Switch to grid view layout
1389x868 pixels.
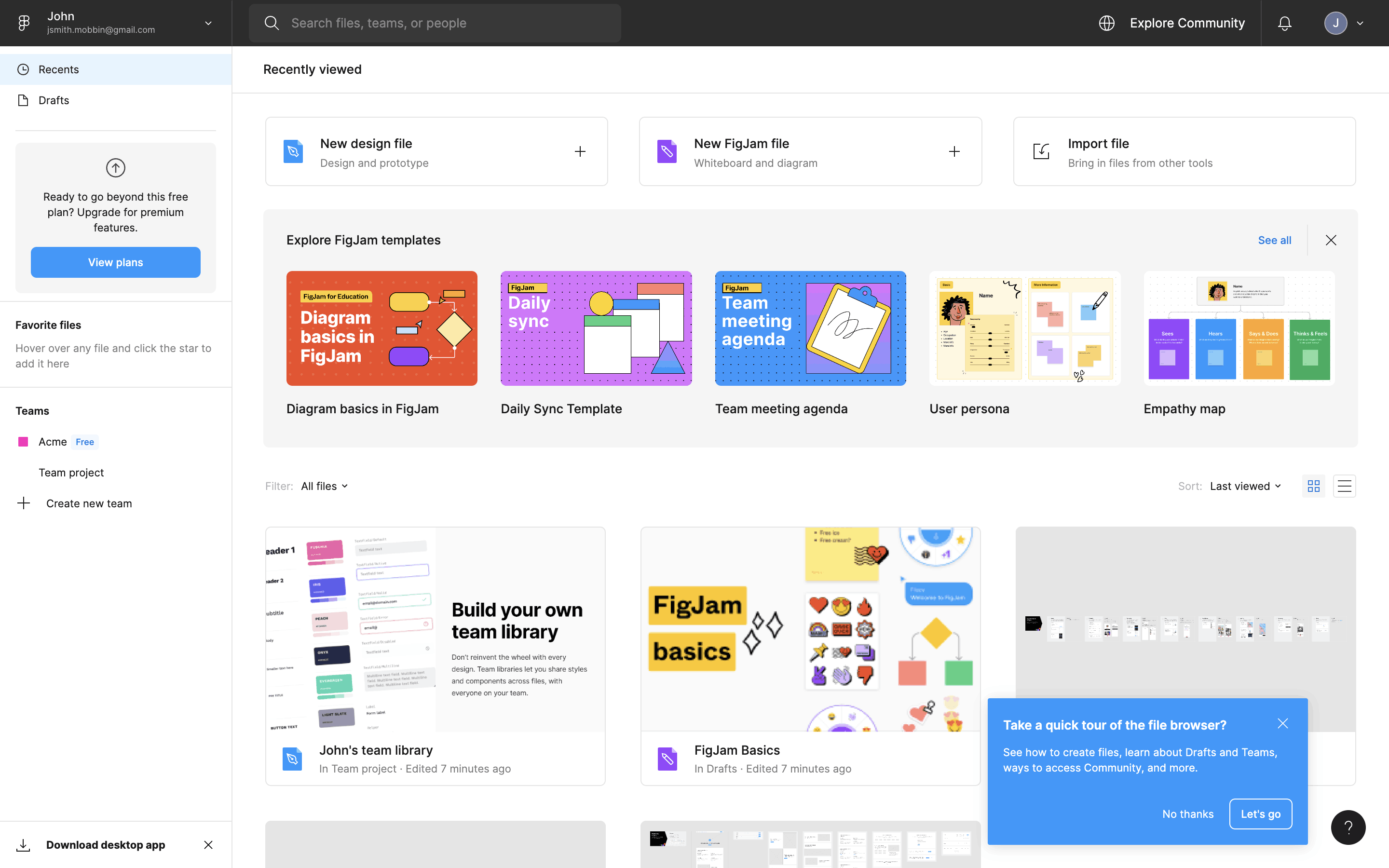tap(1313, 486)
